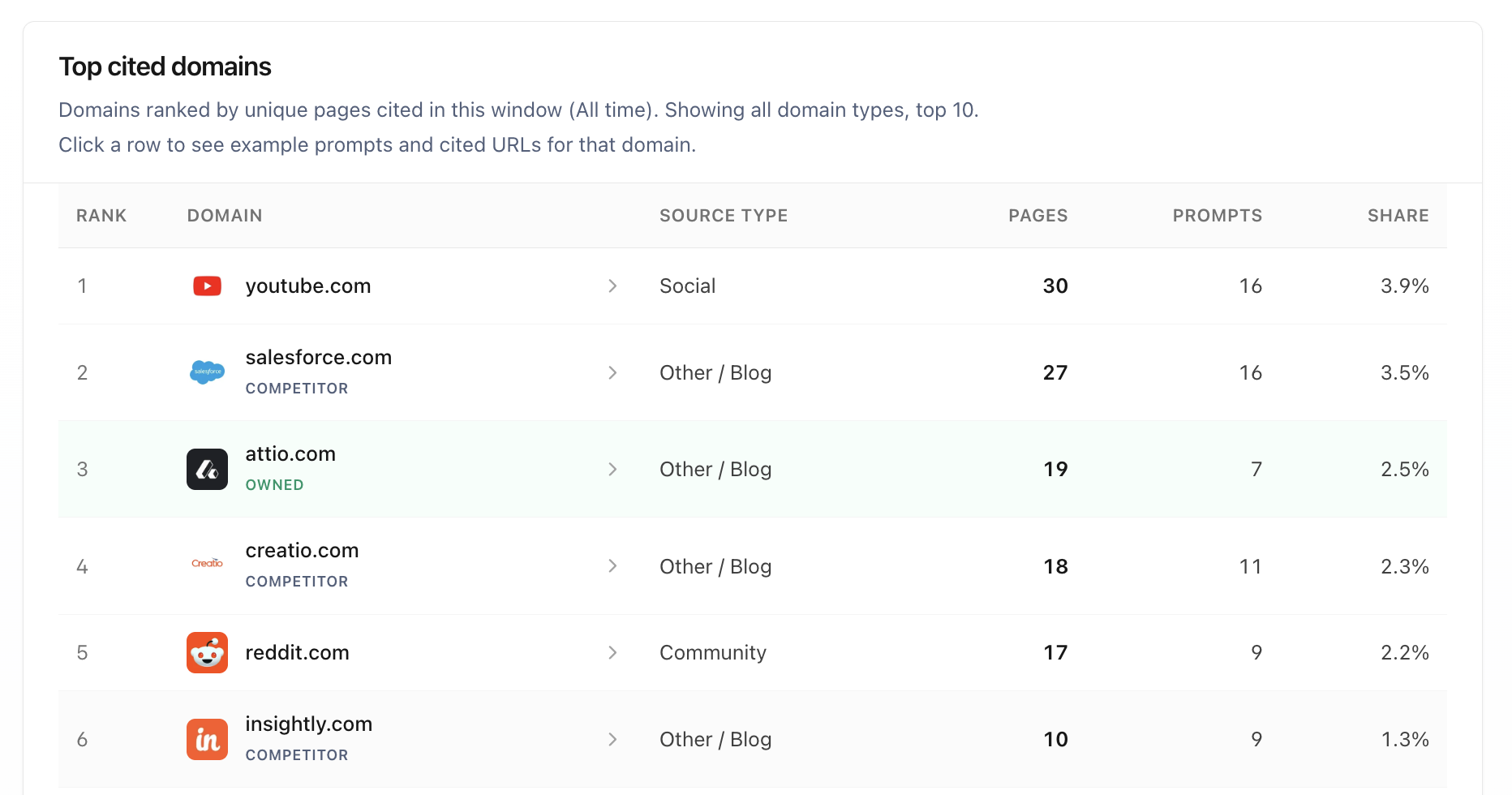Click the PROMPTS column header

[1218, 216]
